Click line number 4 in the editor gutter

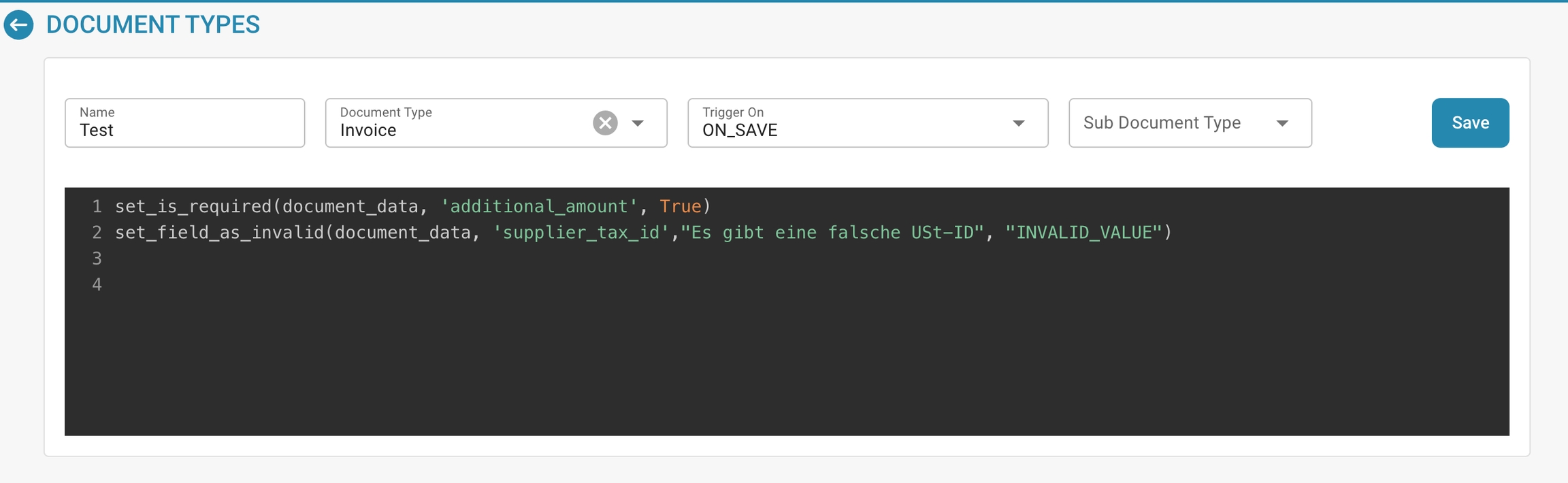(97, 285)
